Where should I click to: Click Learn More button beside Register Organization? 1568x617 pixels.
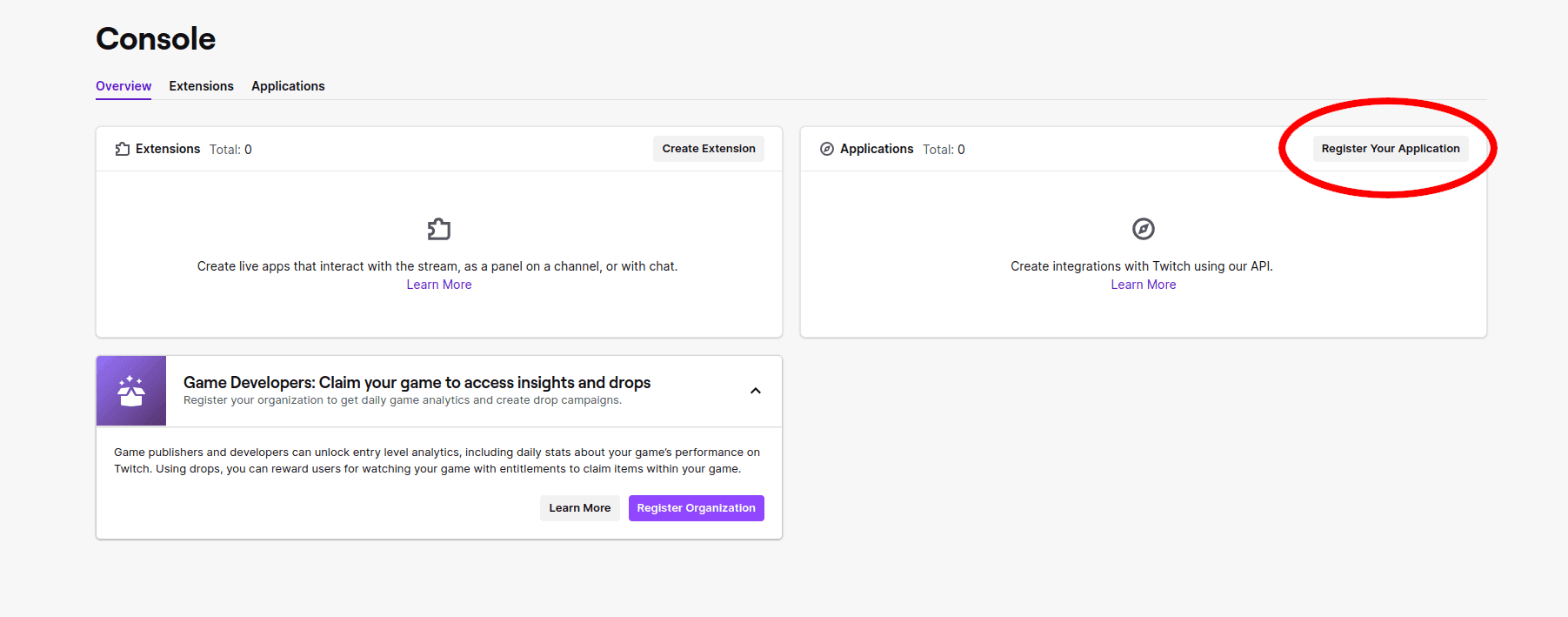coord(579,508)
